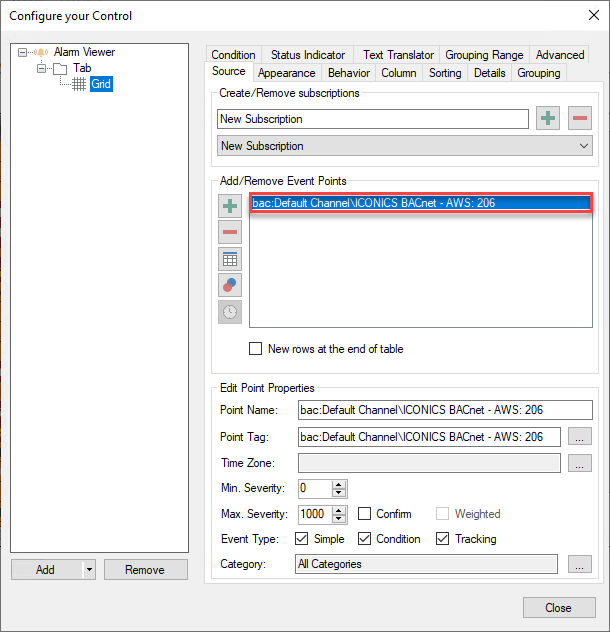Open the Behavior tab

(349, 73)
